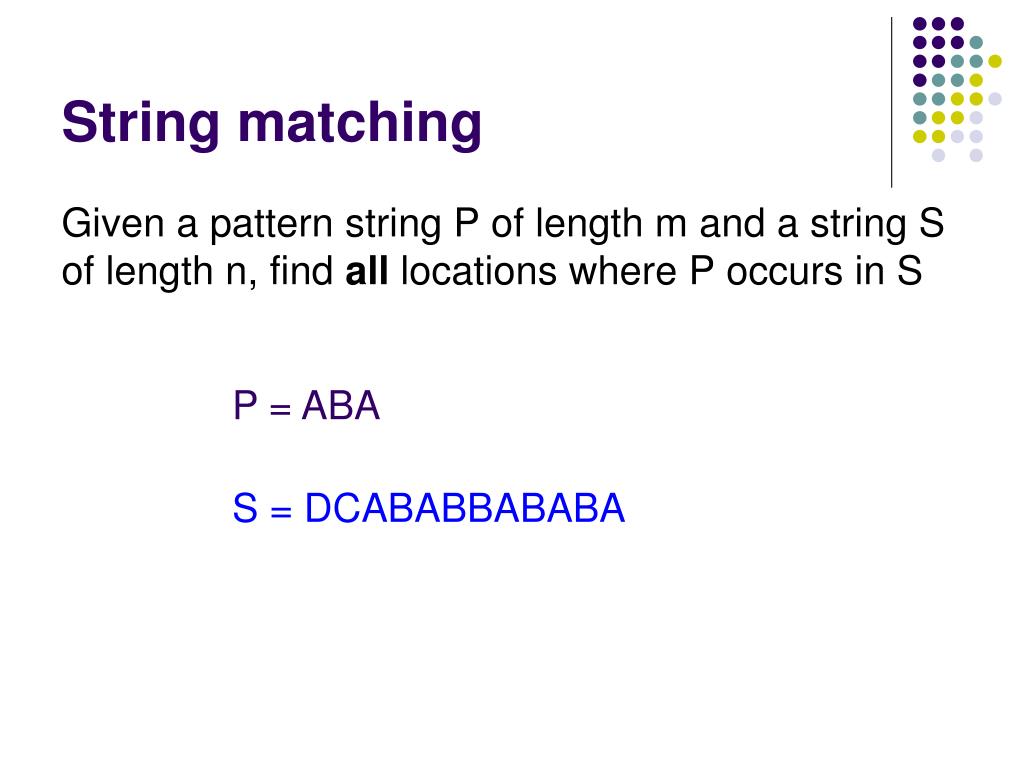Click the first purple dot in top row
Viewport: 1024px width, 768px height.
click(920, 24)
